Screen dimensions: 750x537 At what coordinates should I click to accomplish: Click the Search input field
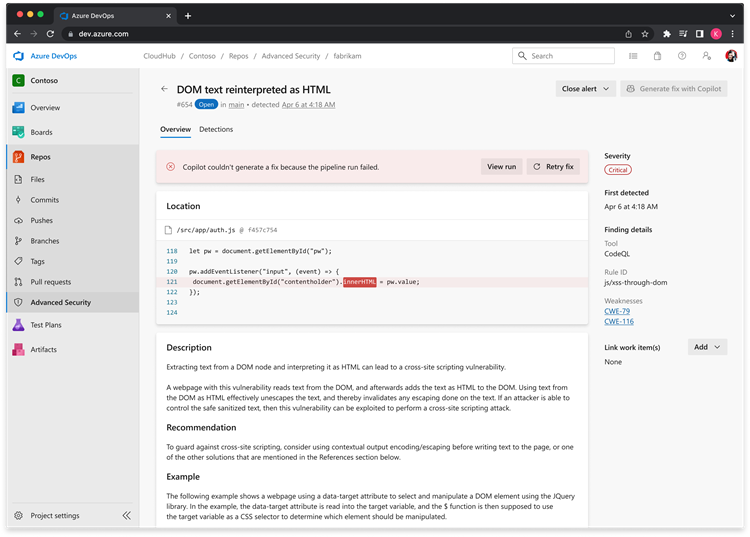point(563,56)
